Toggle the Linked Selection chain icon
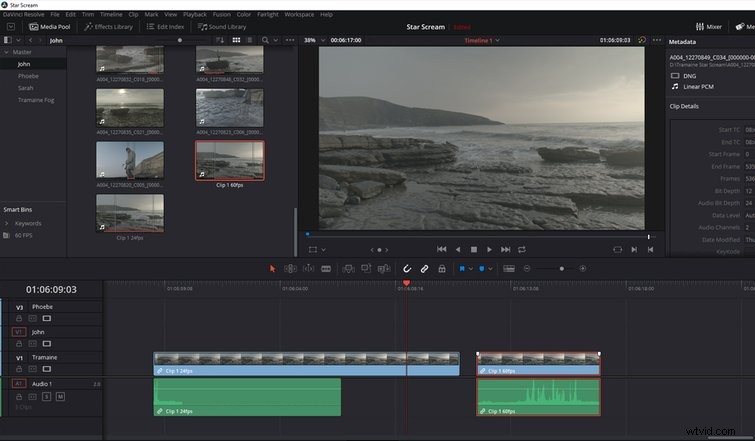The width and height of the screenshot is (755, 441). pyautogui.click(x=424, y=269)
